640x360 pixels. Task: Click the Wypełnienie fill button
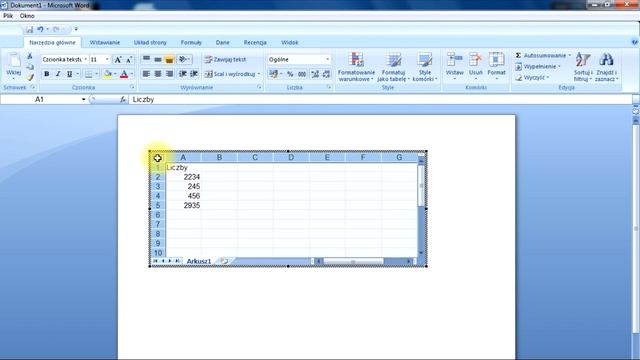pyautogui.click(x=538, y=67)
